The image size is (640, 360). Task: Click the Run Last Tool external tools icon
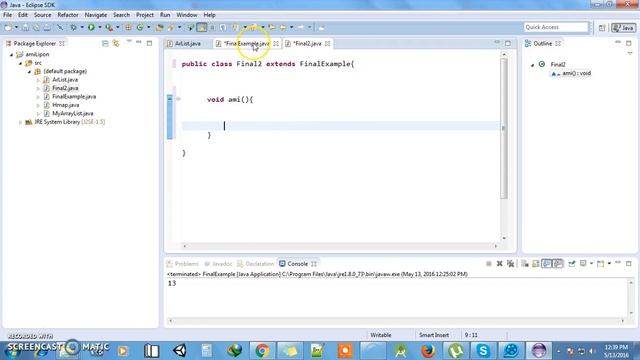pyautogui.click(x=109, y=27)
